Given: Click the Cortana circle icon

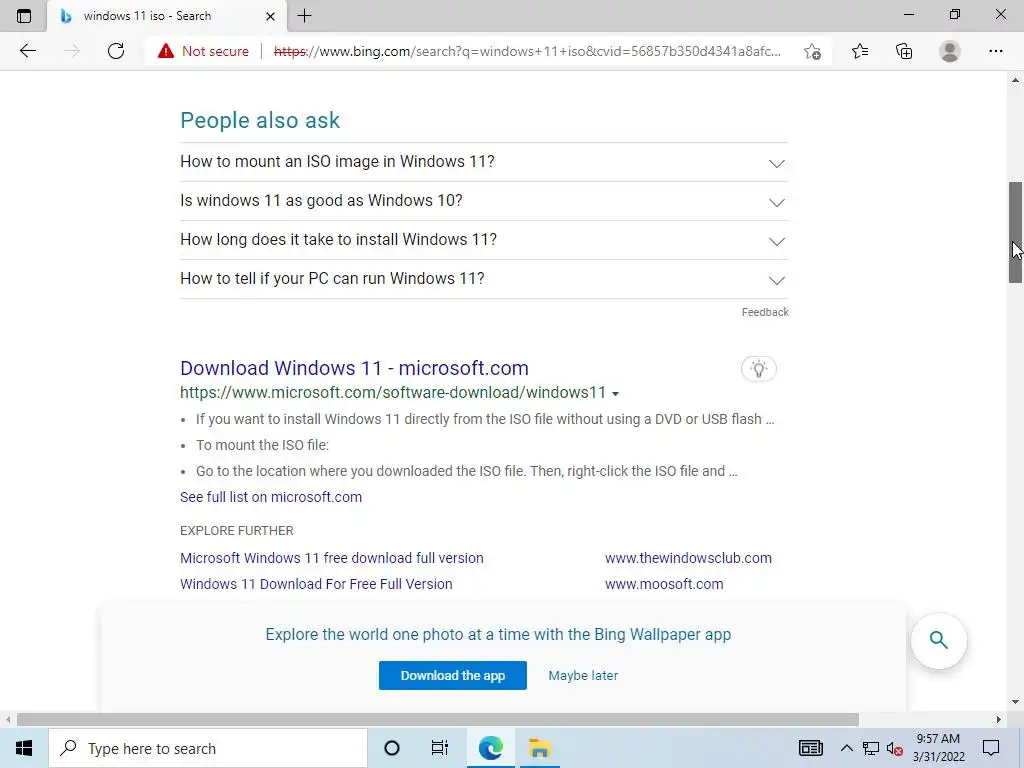Looking at the screenshot, I should [392, 748].
